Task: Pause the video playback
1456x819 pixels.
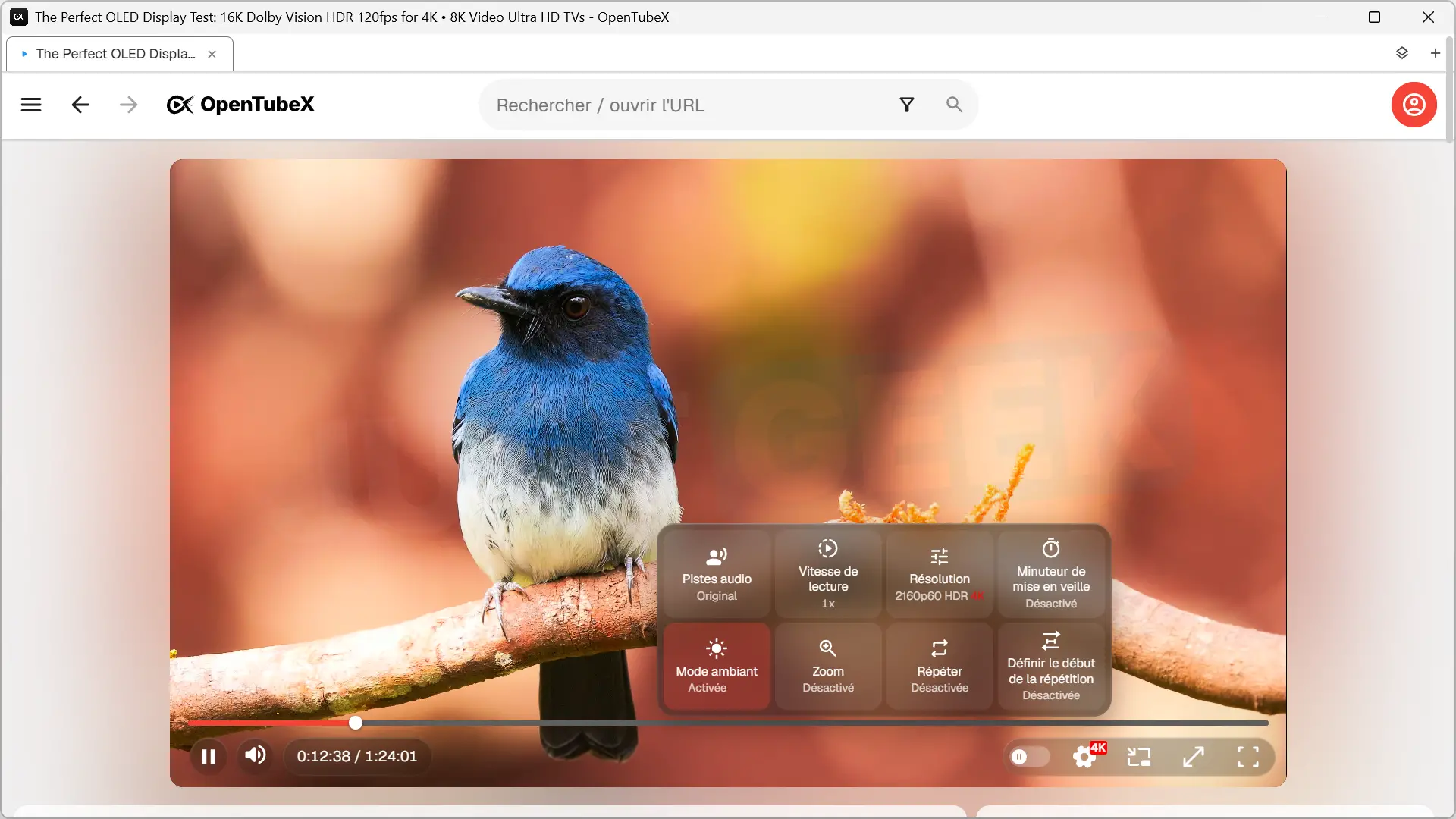Action: click(209, 756)
